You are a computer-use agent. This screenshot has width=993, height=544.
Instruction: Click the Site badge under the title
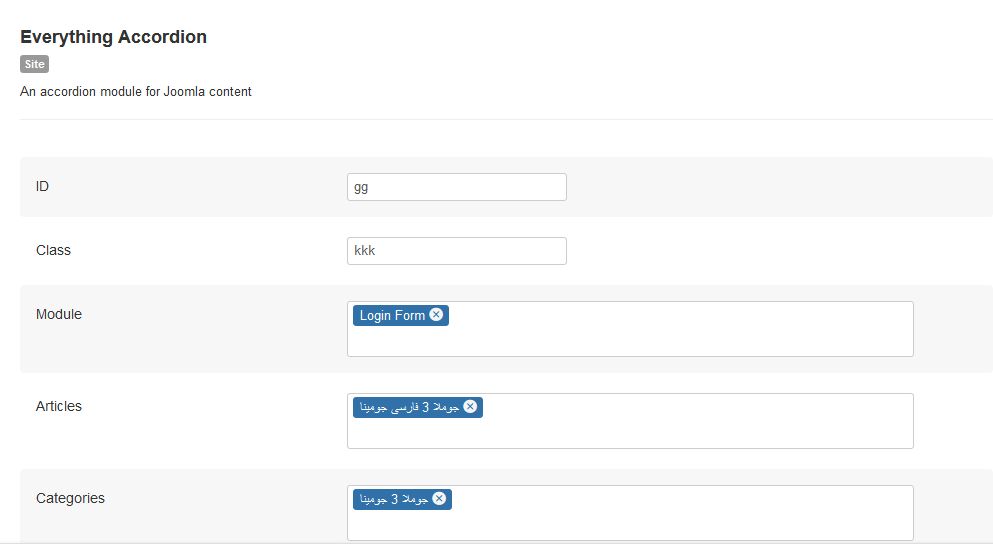point(34,64)
